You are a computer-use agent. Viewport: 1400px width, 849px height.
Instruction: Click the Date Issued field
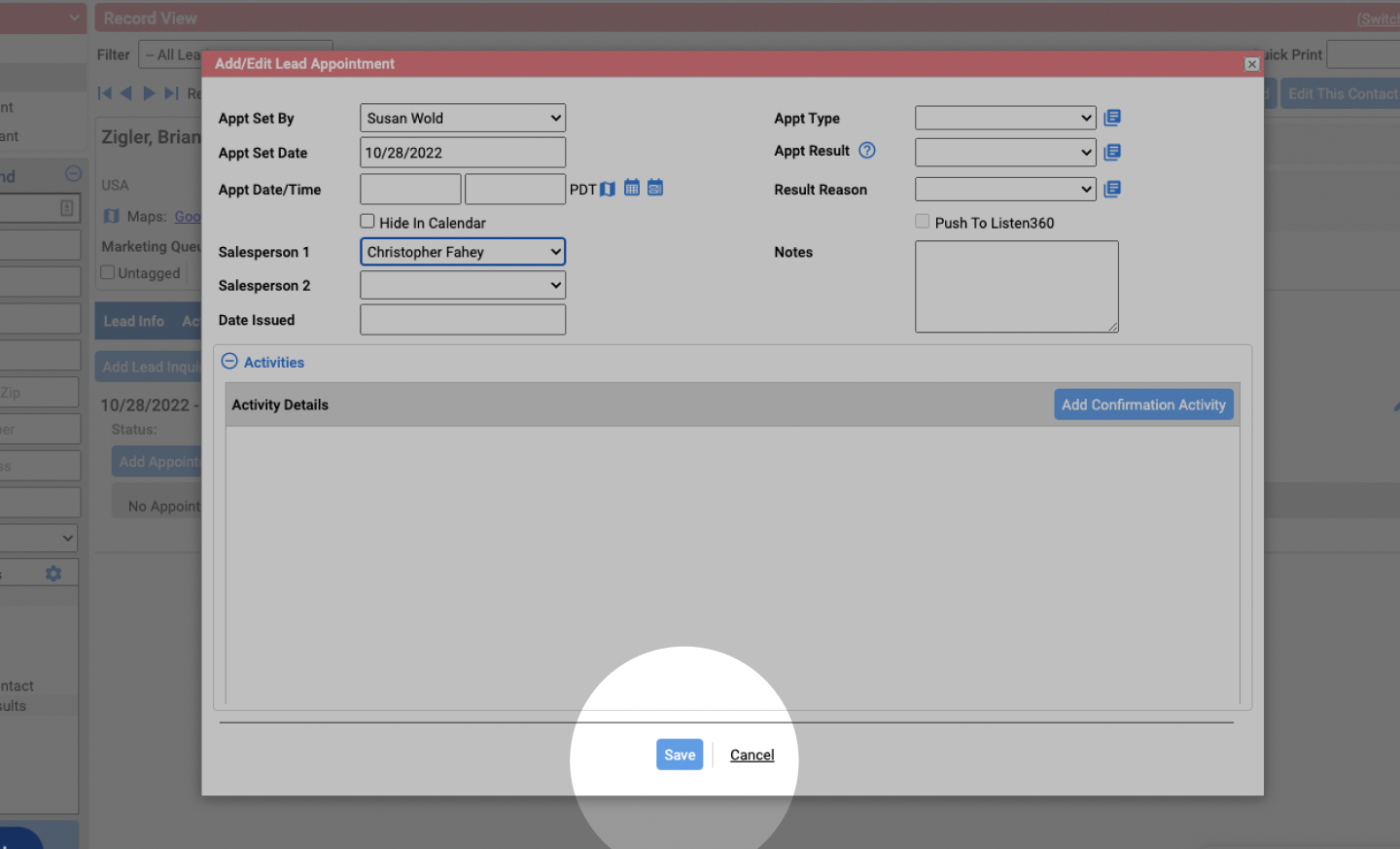463,320
